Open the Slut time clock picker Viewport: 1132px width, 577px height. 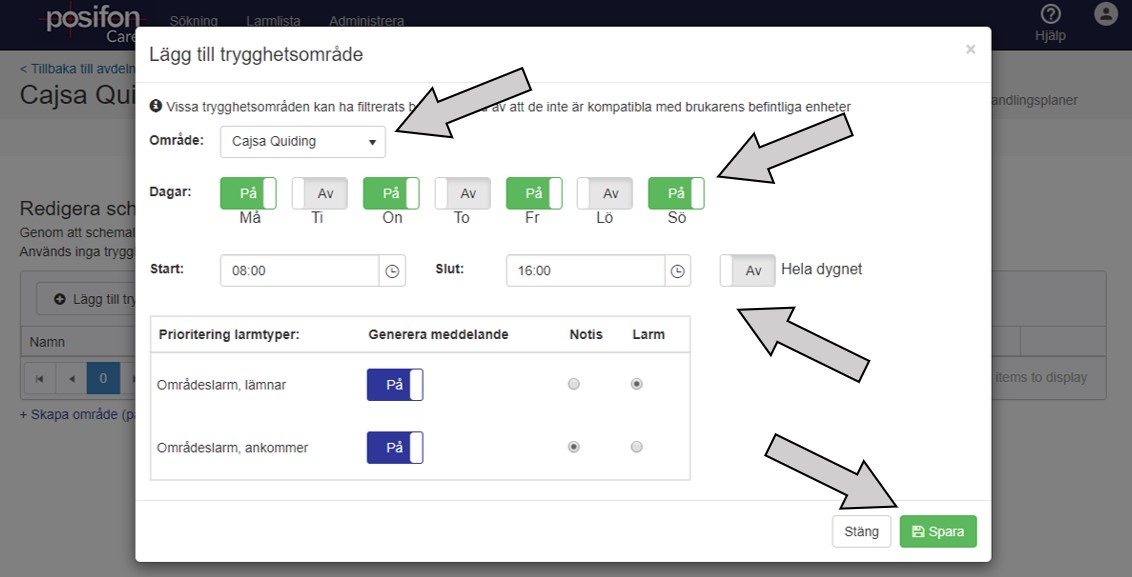[677, 271]
